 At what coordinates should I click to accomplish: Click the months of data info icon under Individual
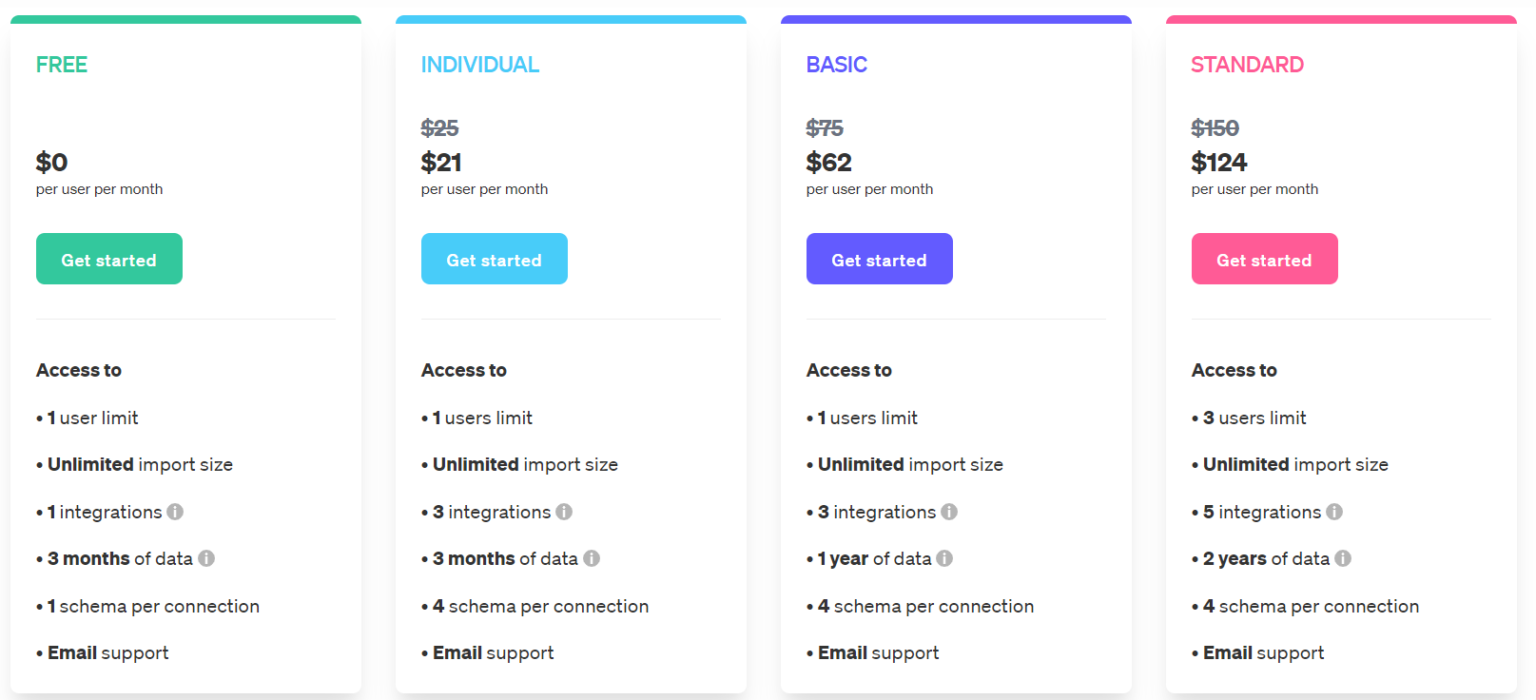(592, 559)
